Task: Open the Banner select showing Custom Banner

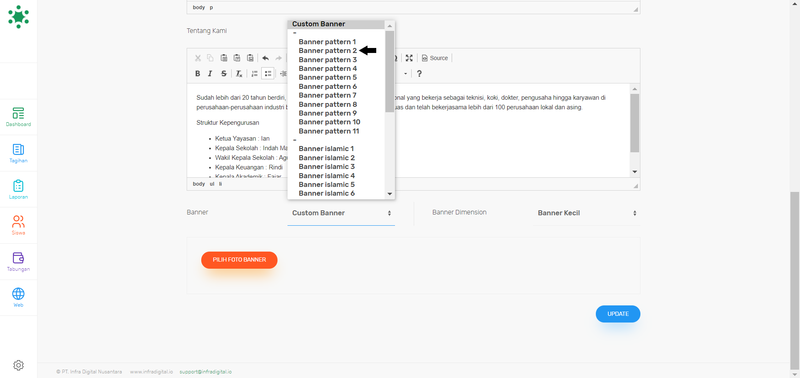Action: pos(341,213)
